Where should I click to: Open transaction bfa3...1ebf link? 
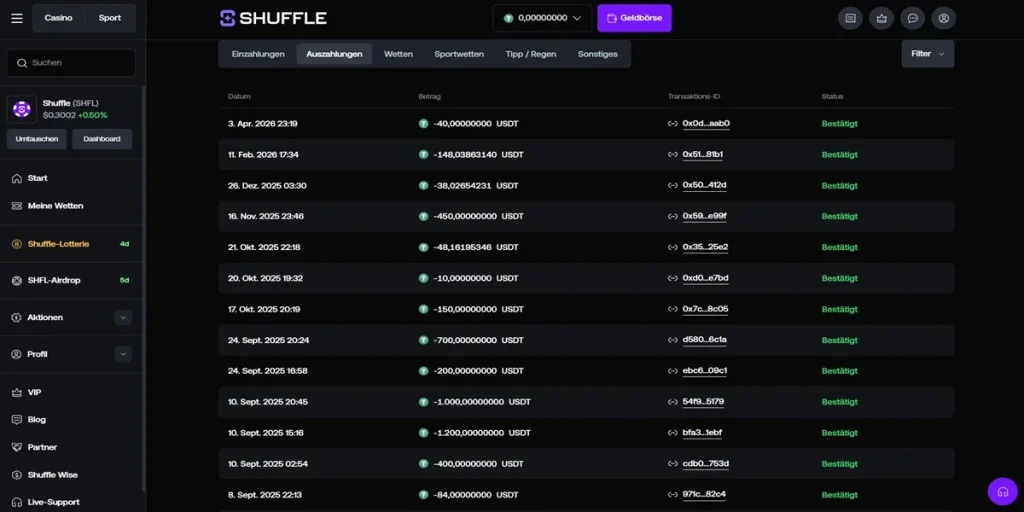point(702,433)
